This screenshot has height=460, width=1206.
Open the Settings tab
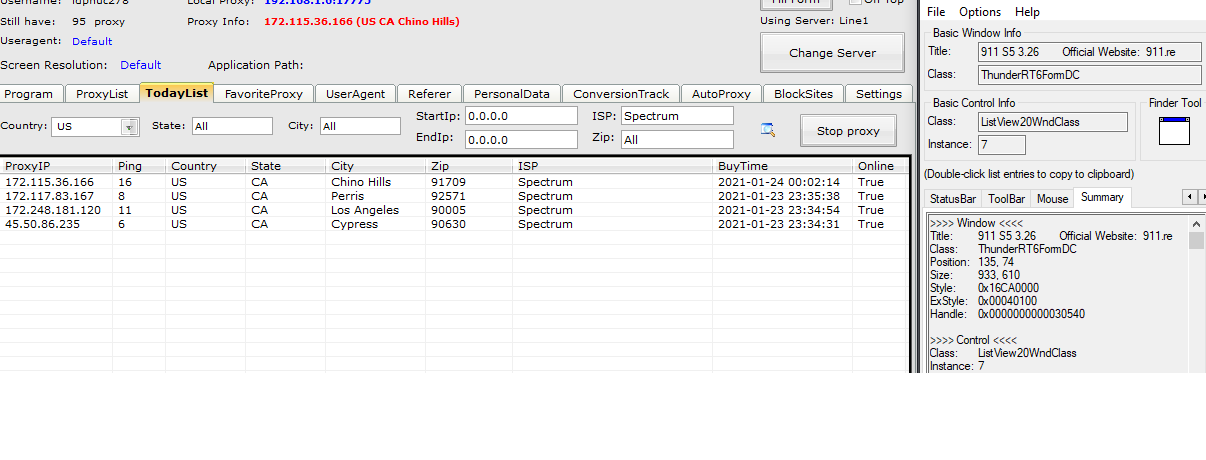coord(879,94)
